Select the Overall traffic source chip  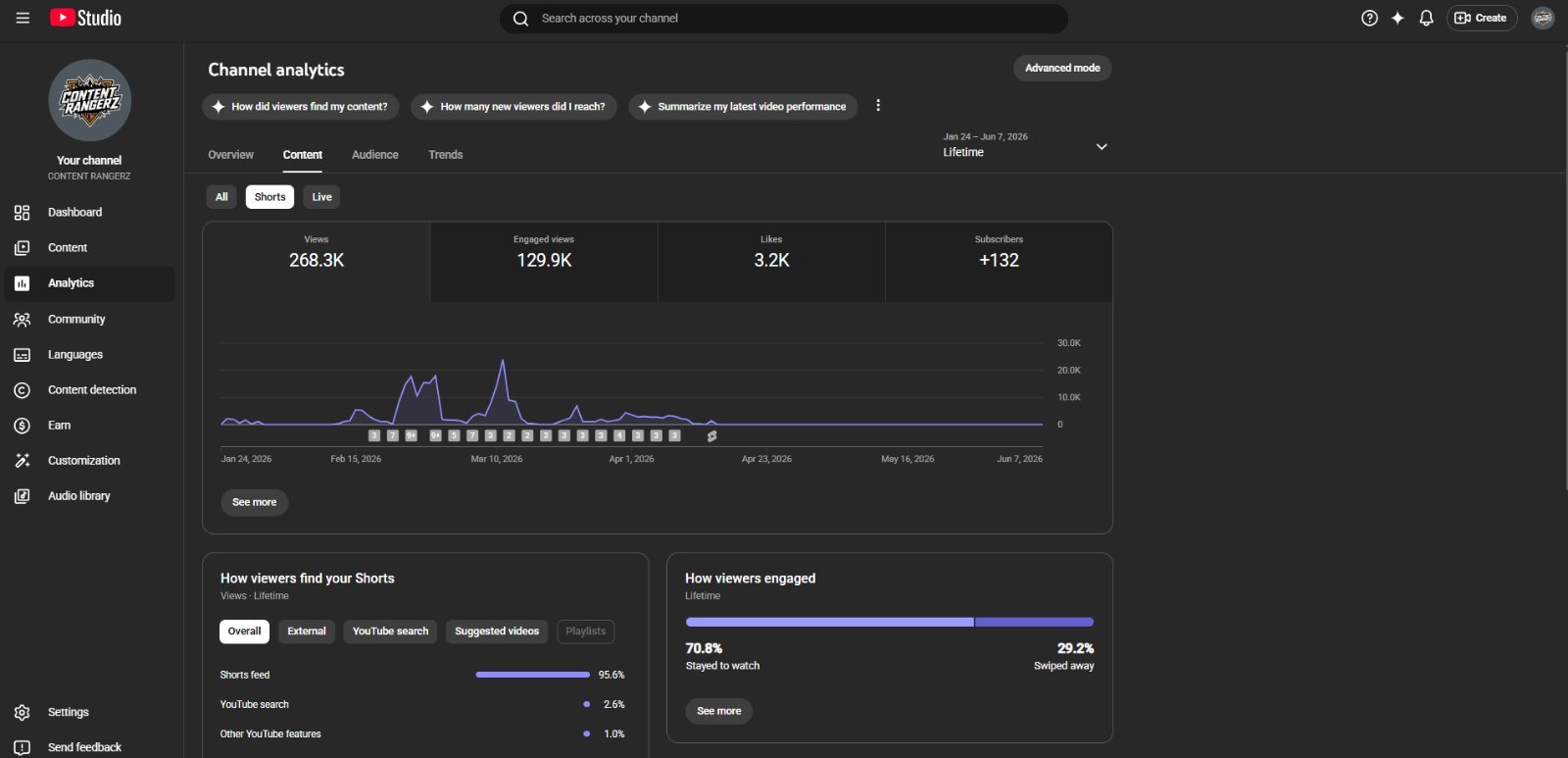coord(244,632)
